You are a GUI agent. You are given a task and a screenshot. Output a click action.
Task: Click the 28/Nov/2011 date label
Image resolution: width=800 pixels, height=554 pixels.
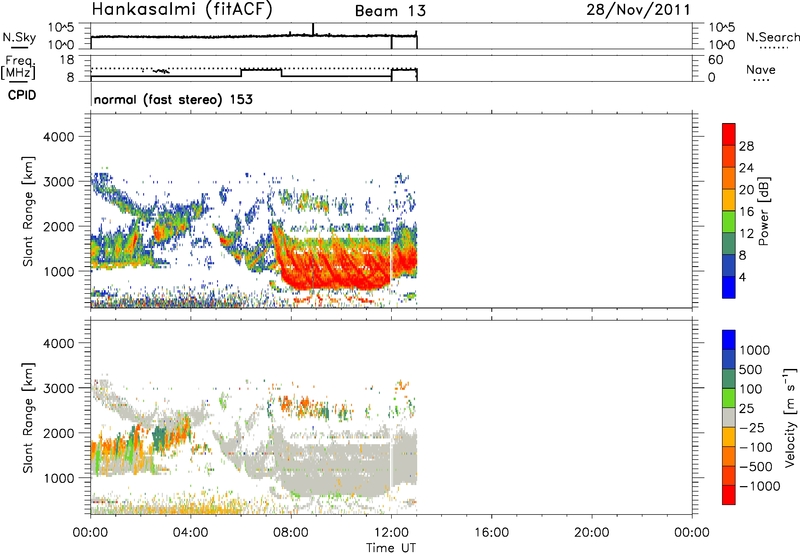tap(638, 10)
